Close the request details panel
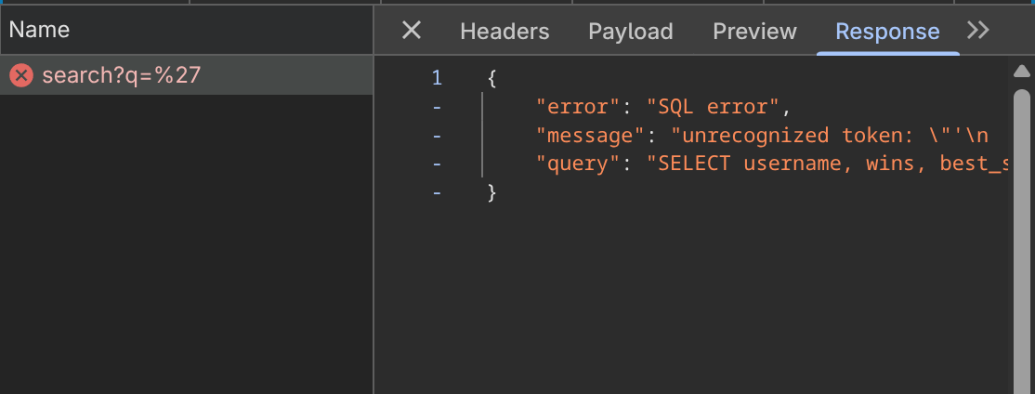 click(x=411, y=30)
